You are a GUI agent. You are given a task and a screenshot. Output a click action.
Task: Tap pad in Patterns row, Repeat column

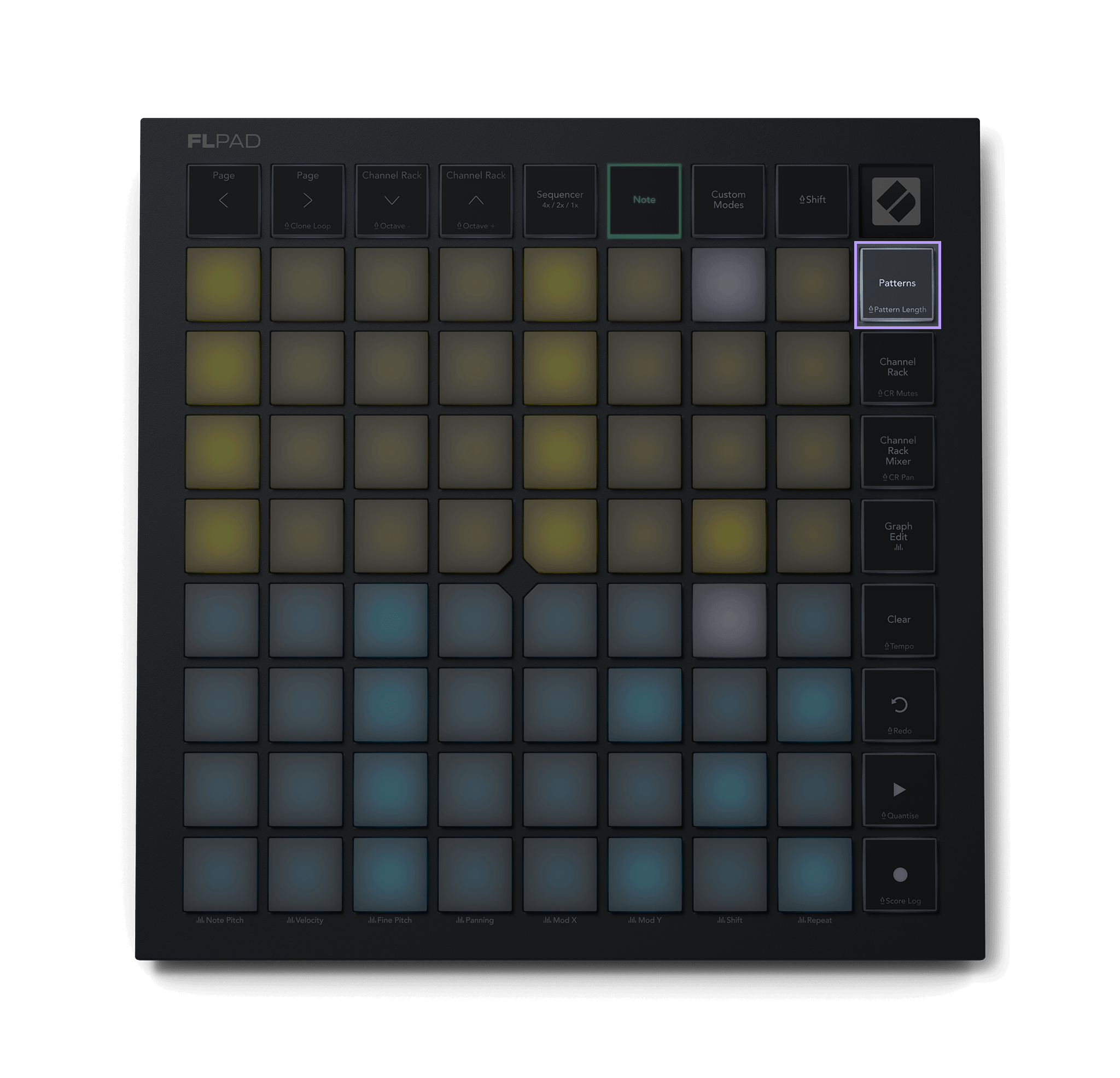(813, 284)
